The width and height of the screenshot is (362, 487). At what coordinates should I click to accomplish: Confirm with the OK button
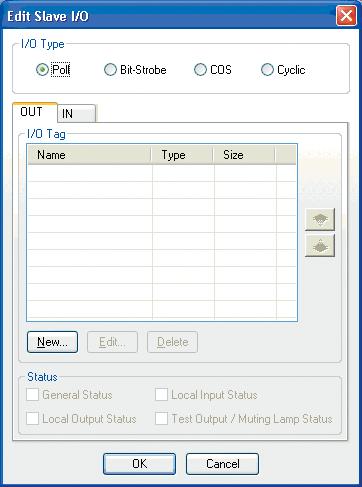click(x=139, y=464)
